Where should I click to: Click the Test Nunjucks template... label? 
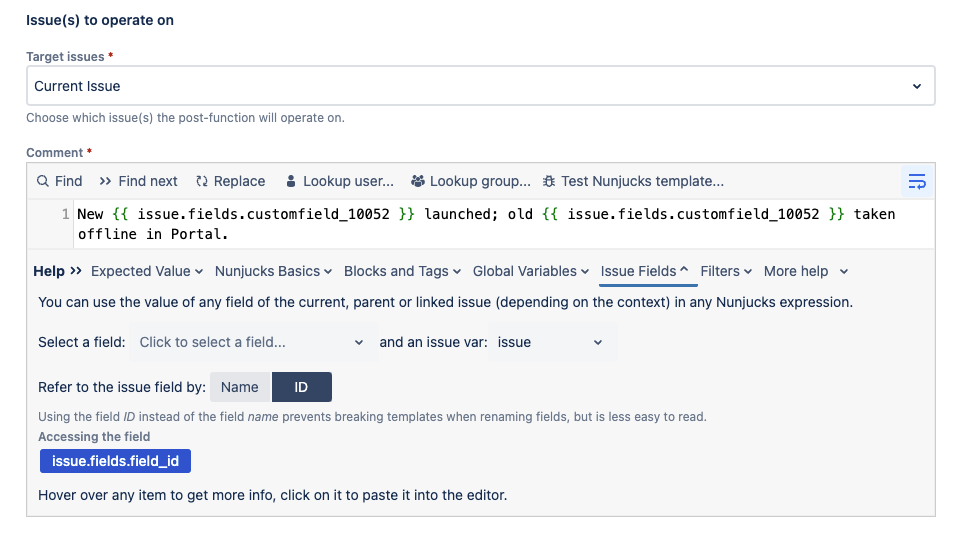point(642,181)
